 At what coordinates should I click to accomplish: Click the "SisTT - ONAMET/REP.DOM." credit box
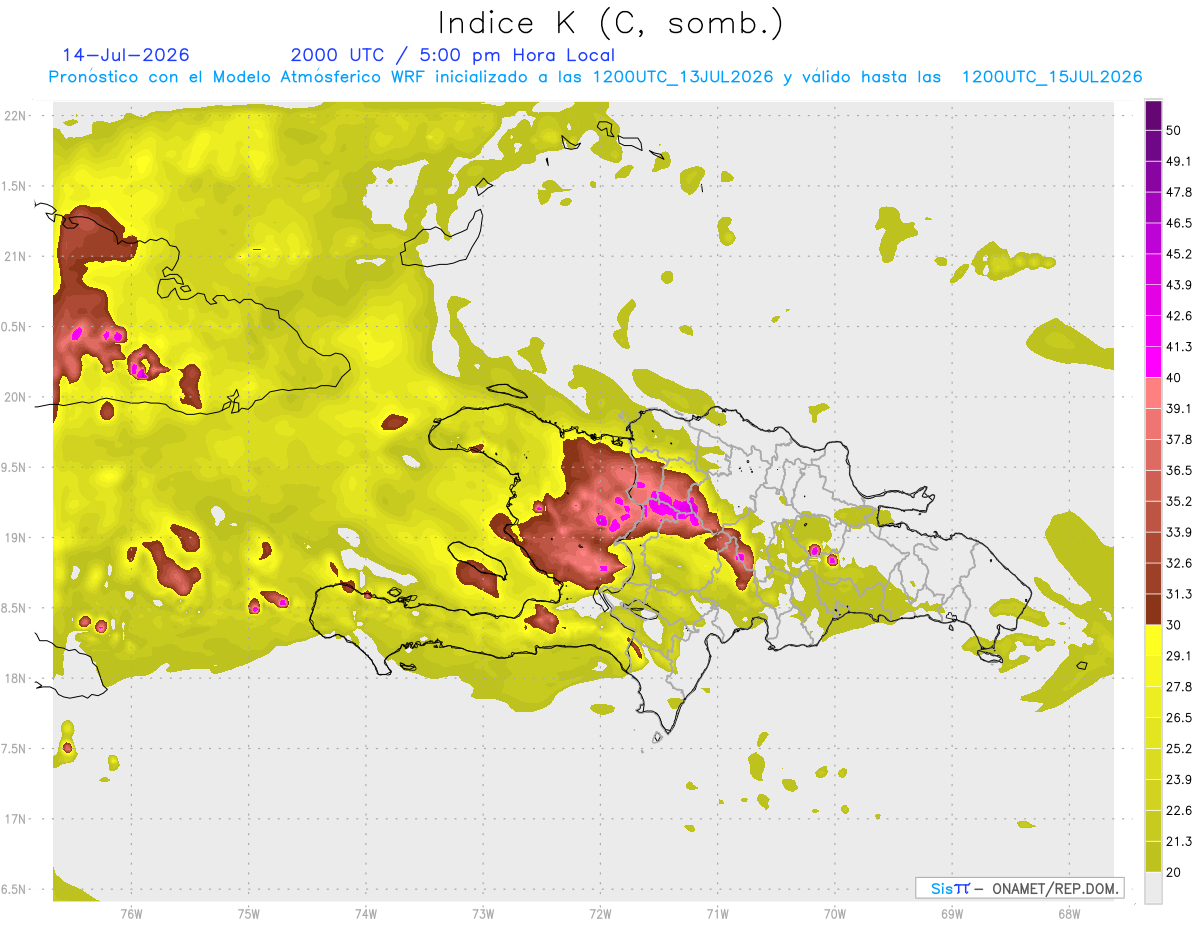pyautogui.click(x=1020, y=888)
